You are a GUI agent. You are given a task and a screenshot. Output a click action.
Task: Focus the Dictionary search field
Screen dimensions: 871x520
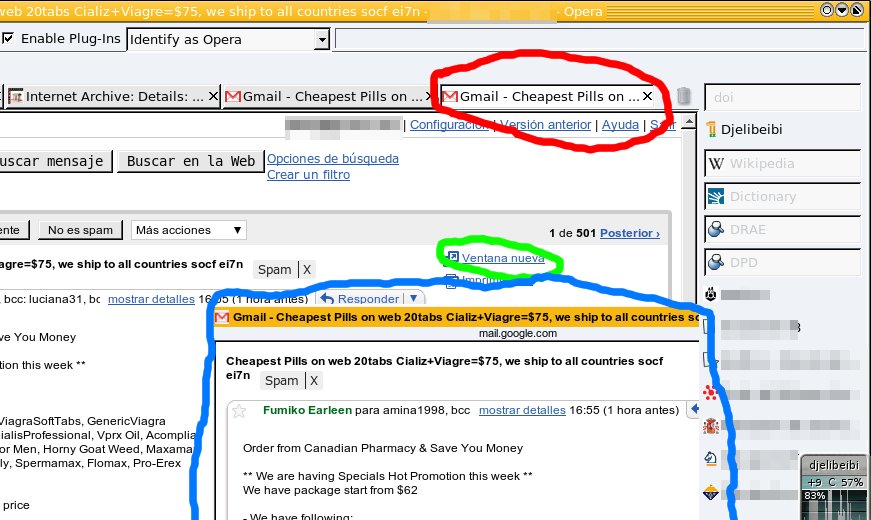pos(782,197)
